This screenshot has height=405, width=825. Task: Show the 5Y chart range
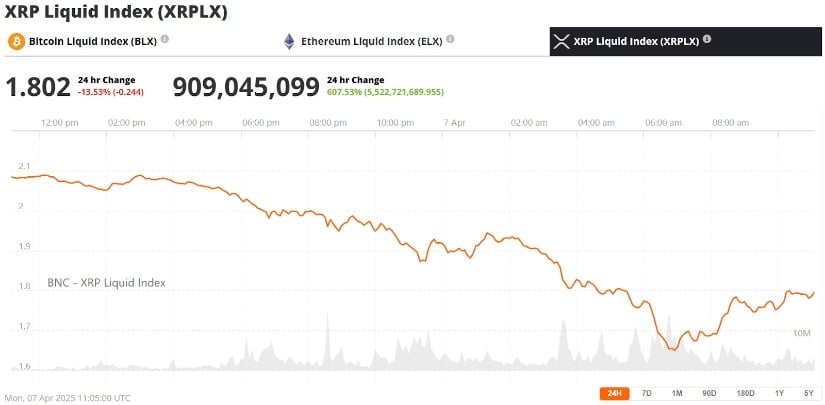[808, 393]
